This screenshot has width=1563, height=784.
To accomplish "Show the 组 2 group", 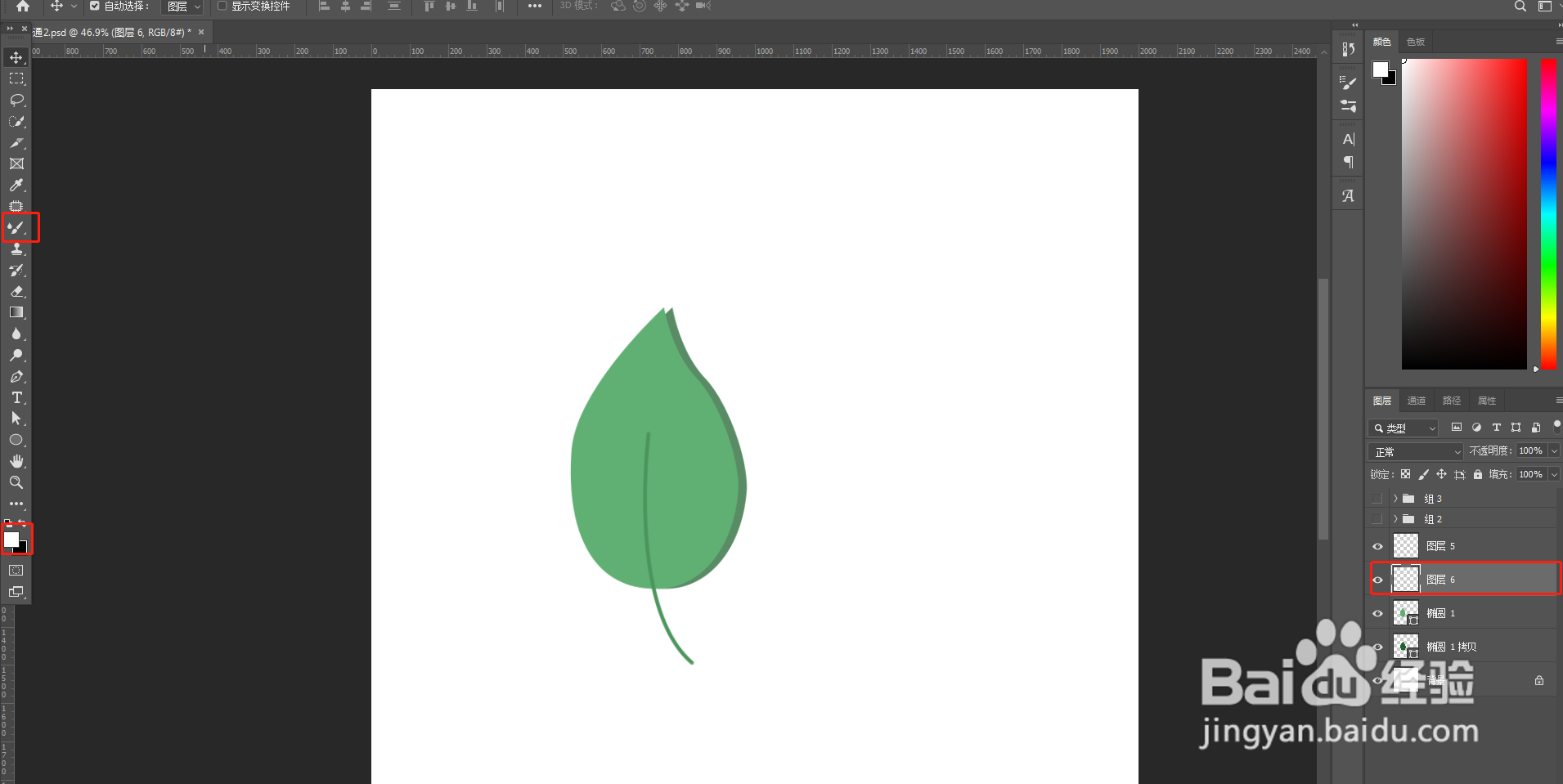I will [1378, 518].
